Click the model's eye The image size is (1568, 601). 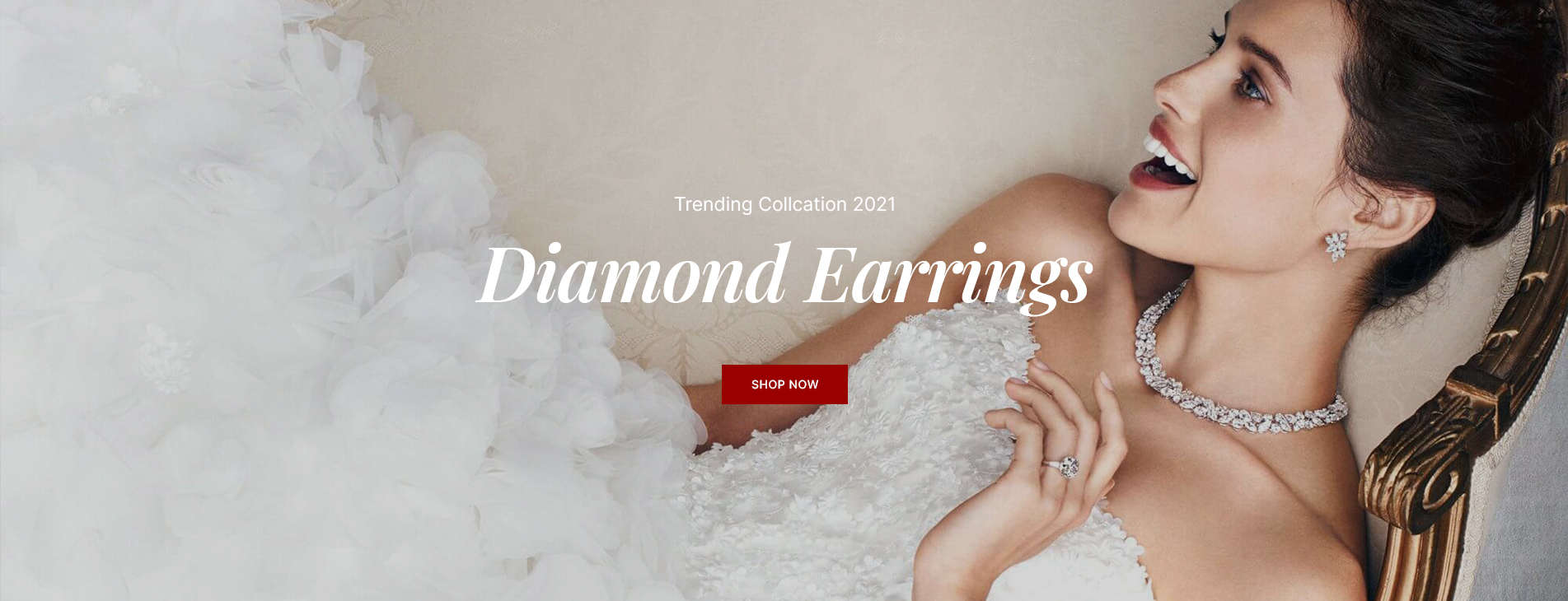1251,86
